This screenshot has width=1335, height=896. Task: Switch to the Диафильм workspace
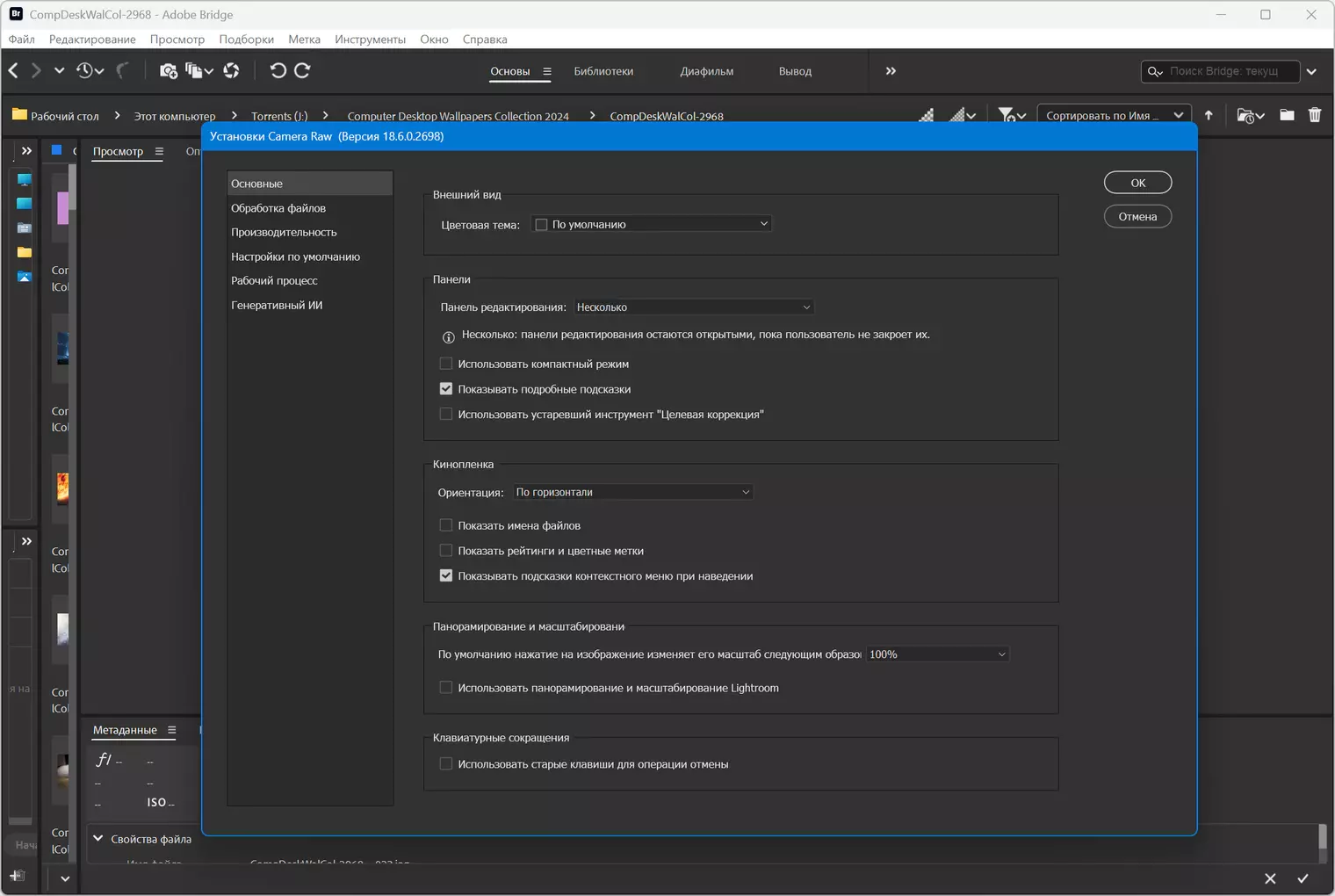[x=707, y=71]
